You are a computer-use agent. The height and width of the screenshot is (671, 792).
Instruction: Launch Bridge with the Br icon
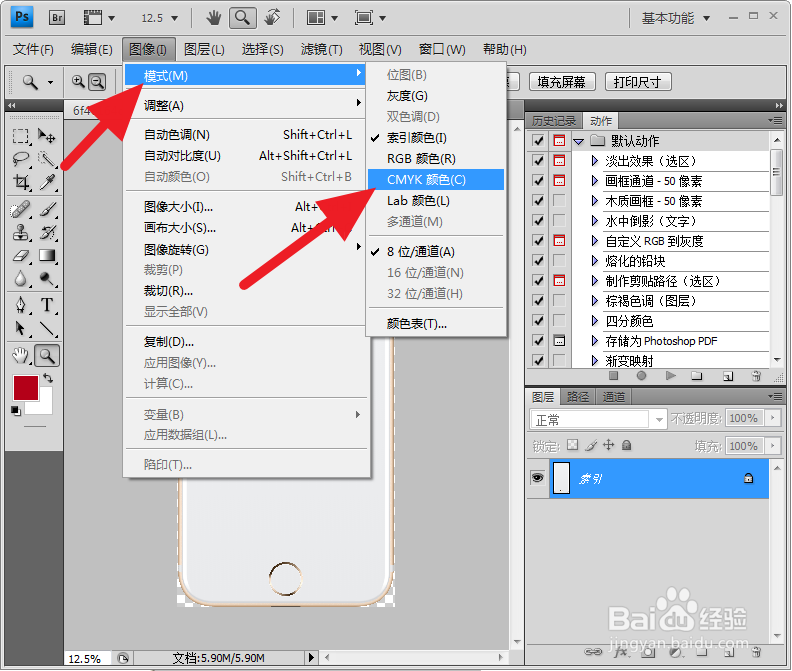point(57,18)
